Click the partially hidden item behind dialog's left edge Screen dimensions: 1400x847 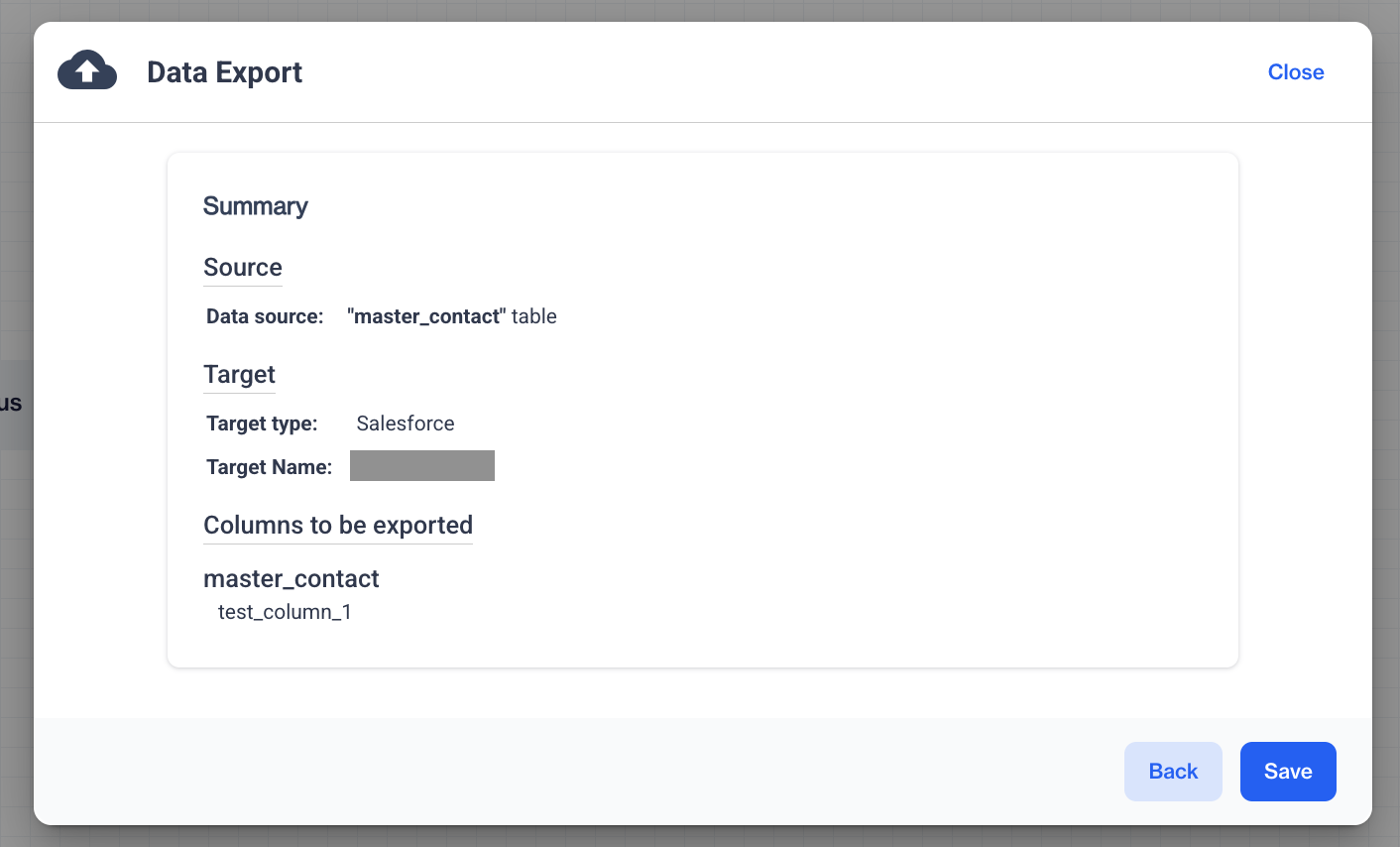click(14, 404)
